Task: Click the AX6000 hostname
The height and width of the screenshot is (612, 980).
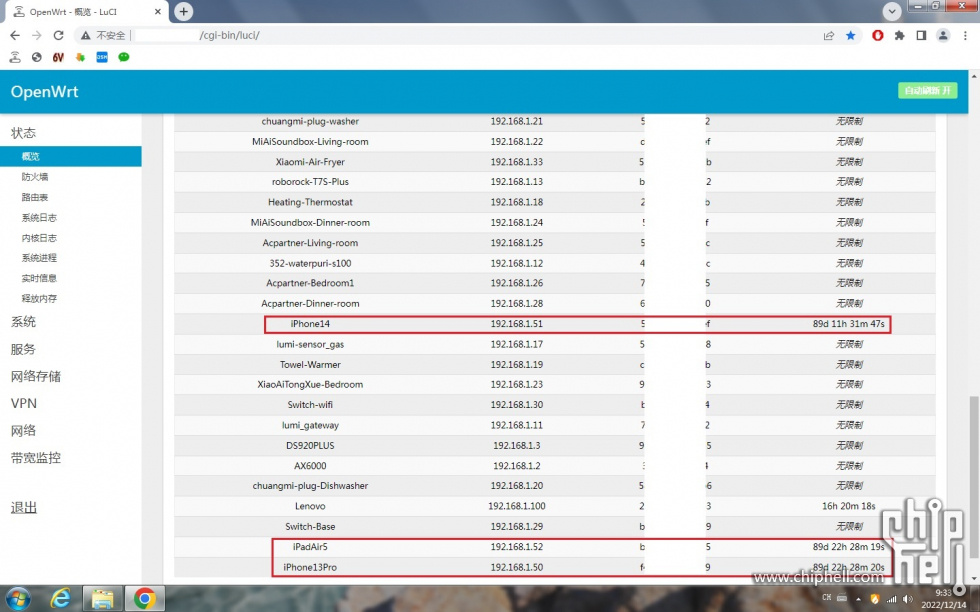Action: pyautogui.click(x=310, y=466)
